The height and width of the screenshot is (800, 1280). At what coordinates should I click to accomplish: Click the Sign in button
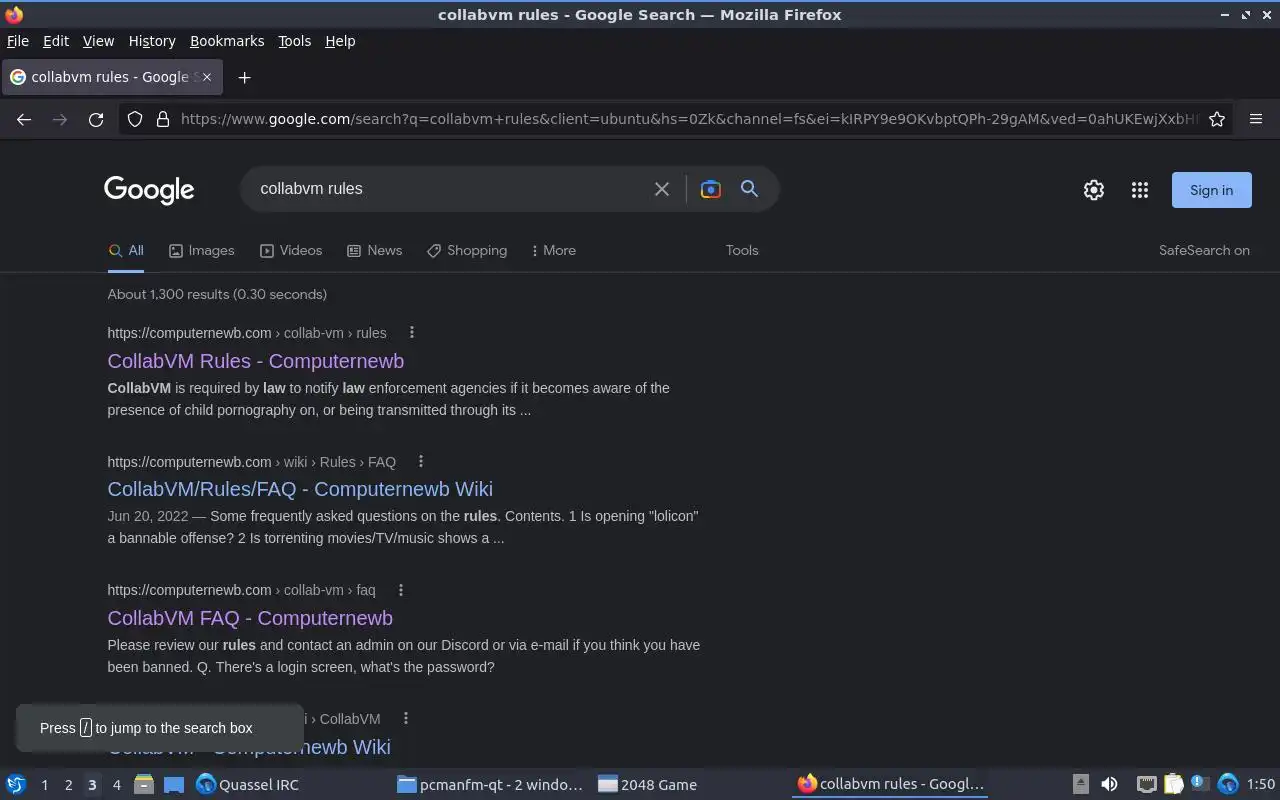tap(1211, 190)
